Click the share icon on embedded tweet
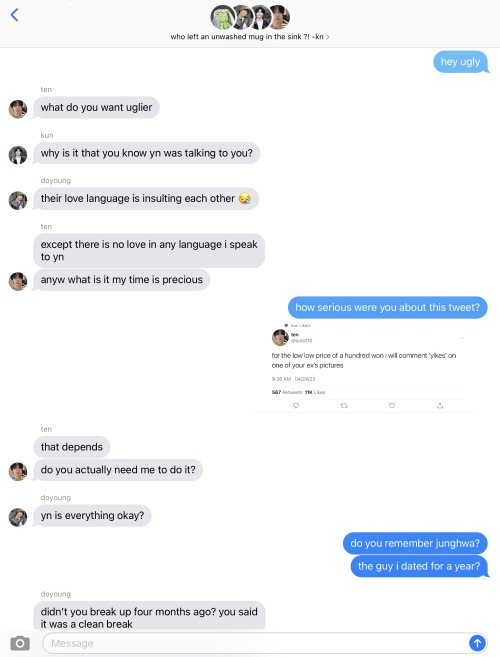 pyautogui.click(x=440, y=406)
